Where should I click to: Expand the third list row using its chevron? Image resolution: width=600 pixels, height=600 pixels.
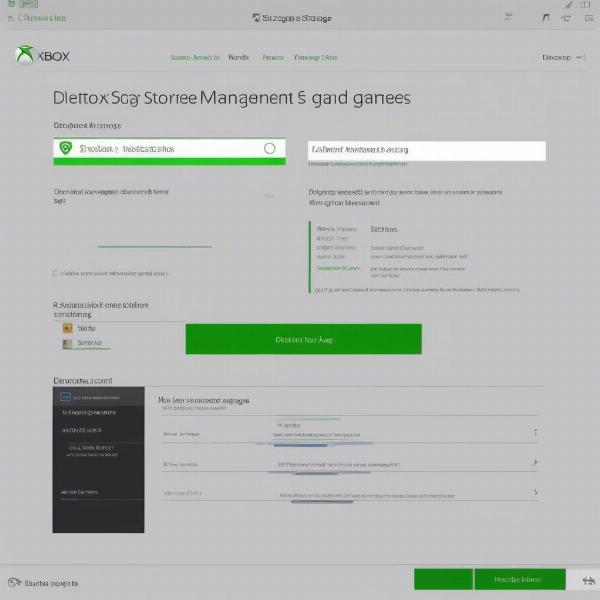536,492
